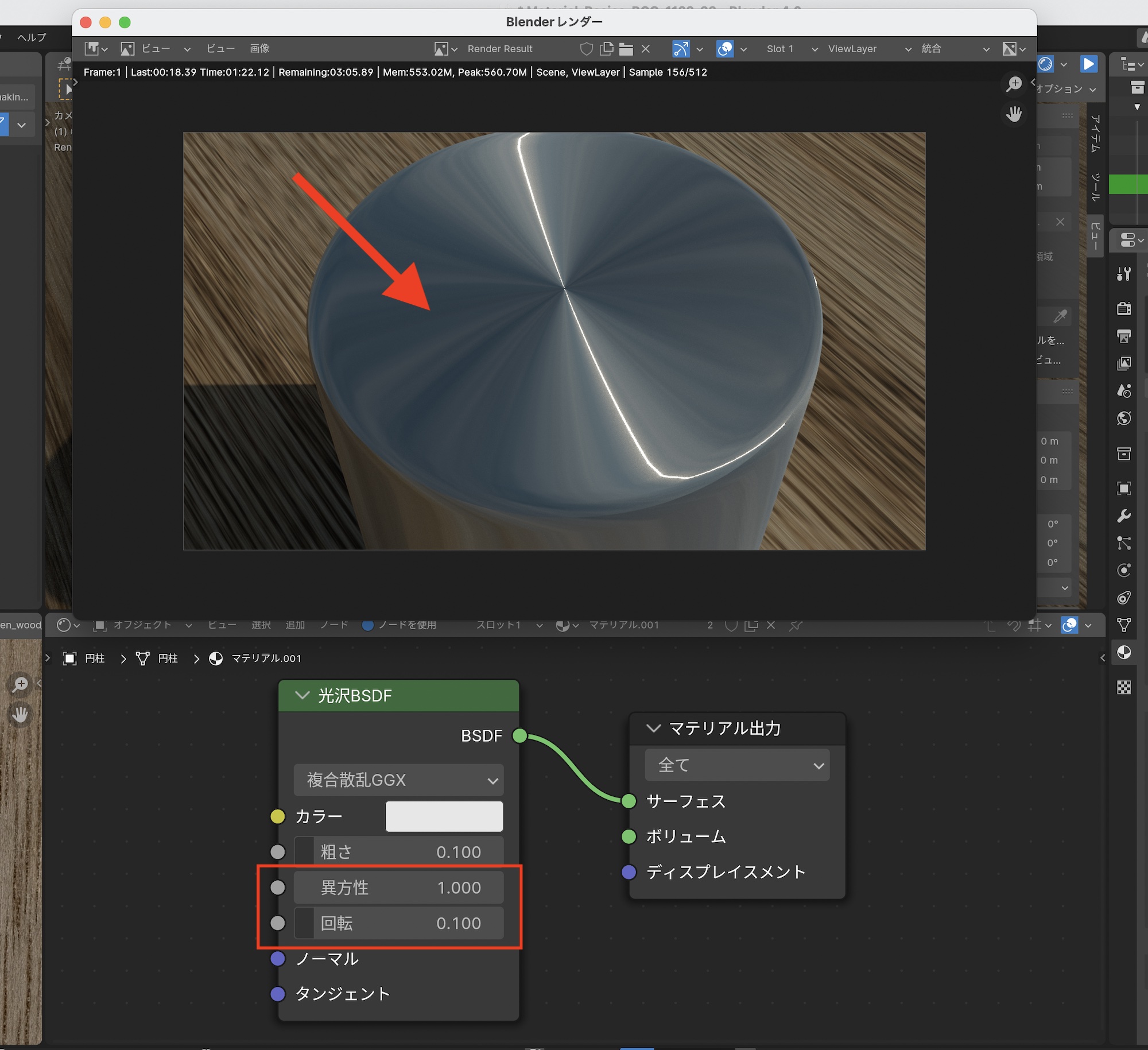The width and height of the screenshot is (1148, 1050).
Task: Click マテリアル.001 in the breadcrumb
Action: [x=266, y=658]
